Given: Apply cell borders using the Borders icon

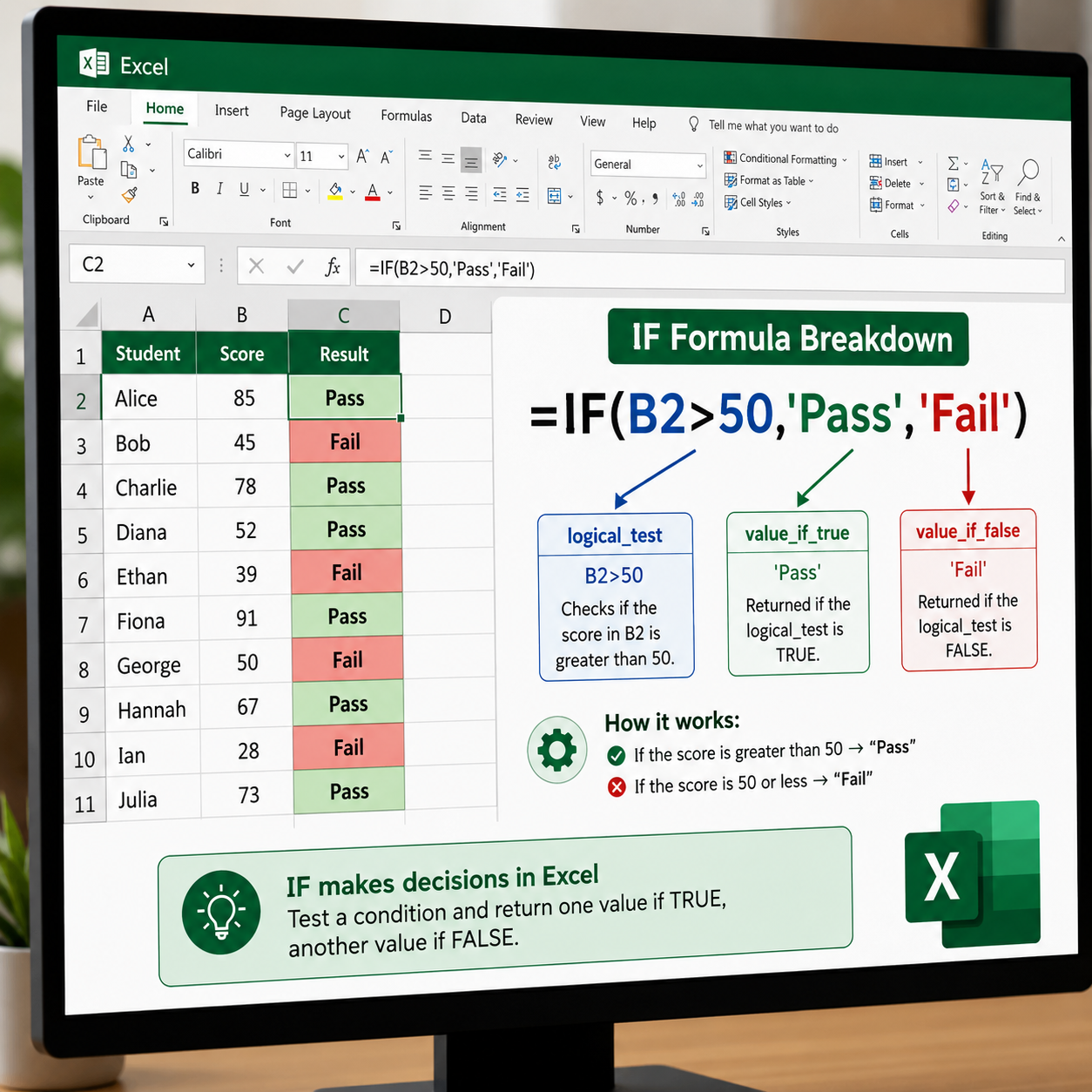Looking at the screenshot, I should [x=290, y=191].
